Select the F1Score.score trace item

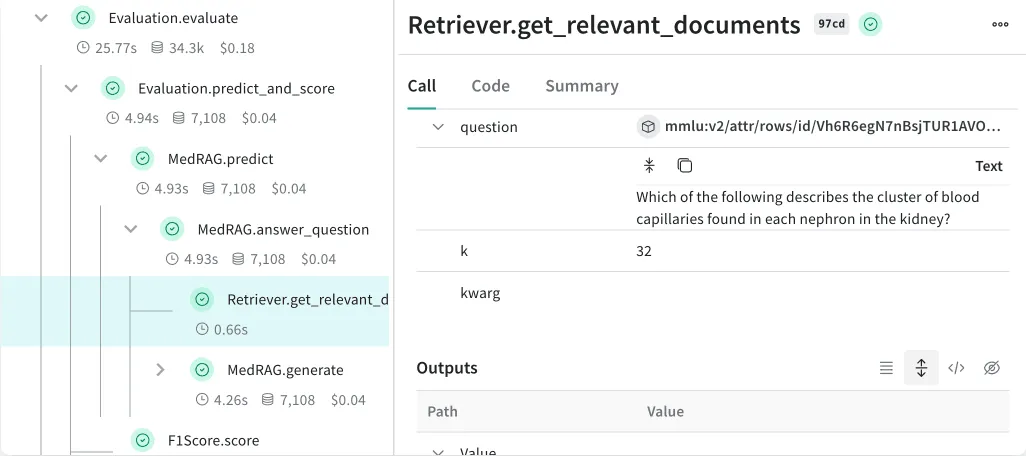tap(212, 440)
